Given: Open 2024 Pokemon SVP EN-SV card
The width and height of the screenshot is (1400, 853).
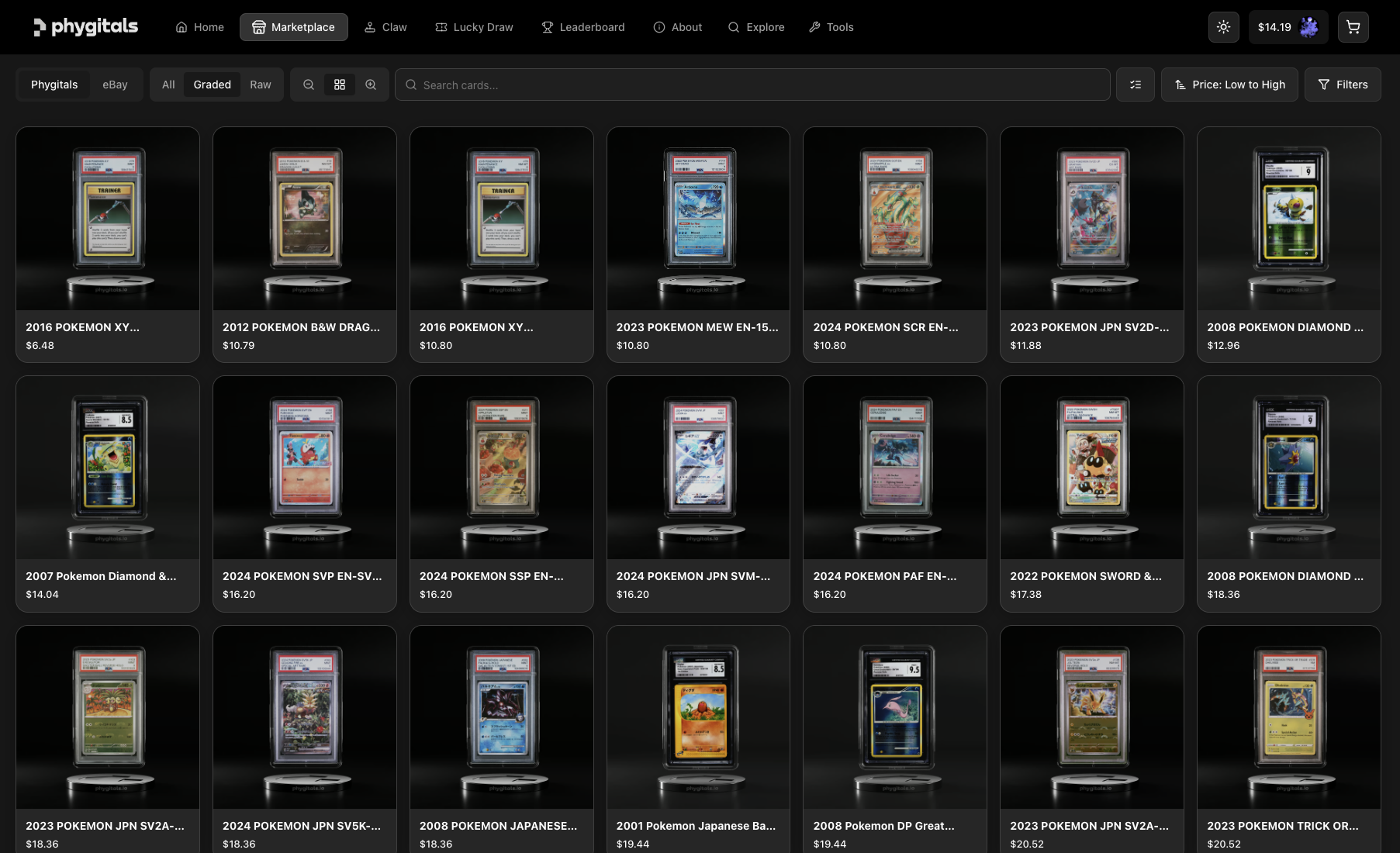Looking at the screenshot, I should pyautogui.click(x=305, y=494).
